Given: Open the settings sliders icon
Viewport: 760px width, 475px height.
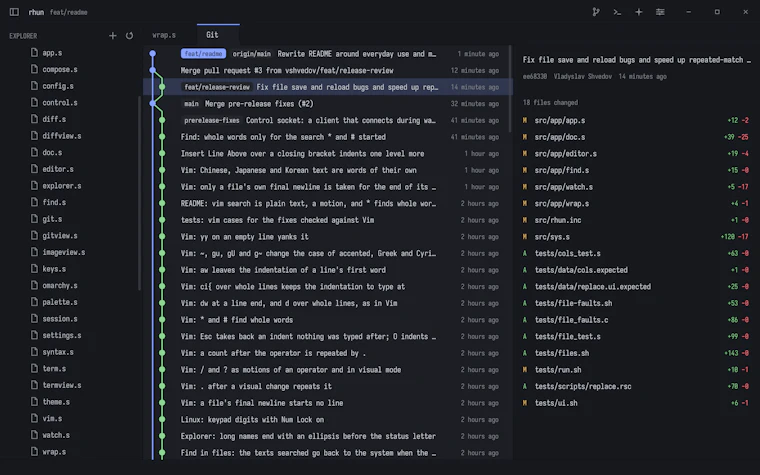Looking at the screenshot, I should tap(660, 12).
